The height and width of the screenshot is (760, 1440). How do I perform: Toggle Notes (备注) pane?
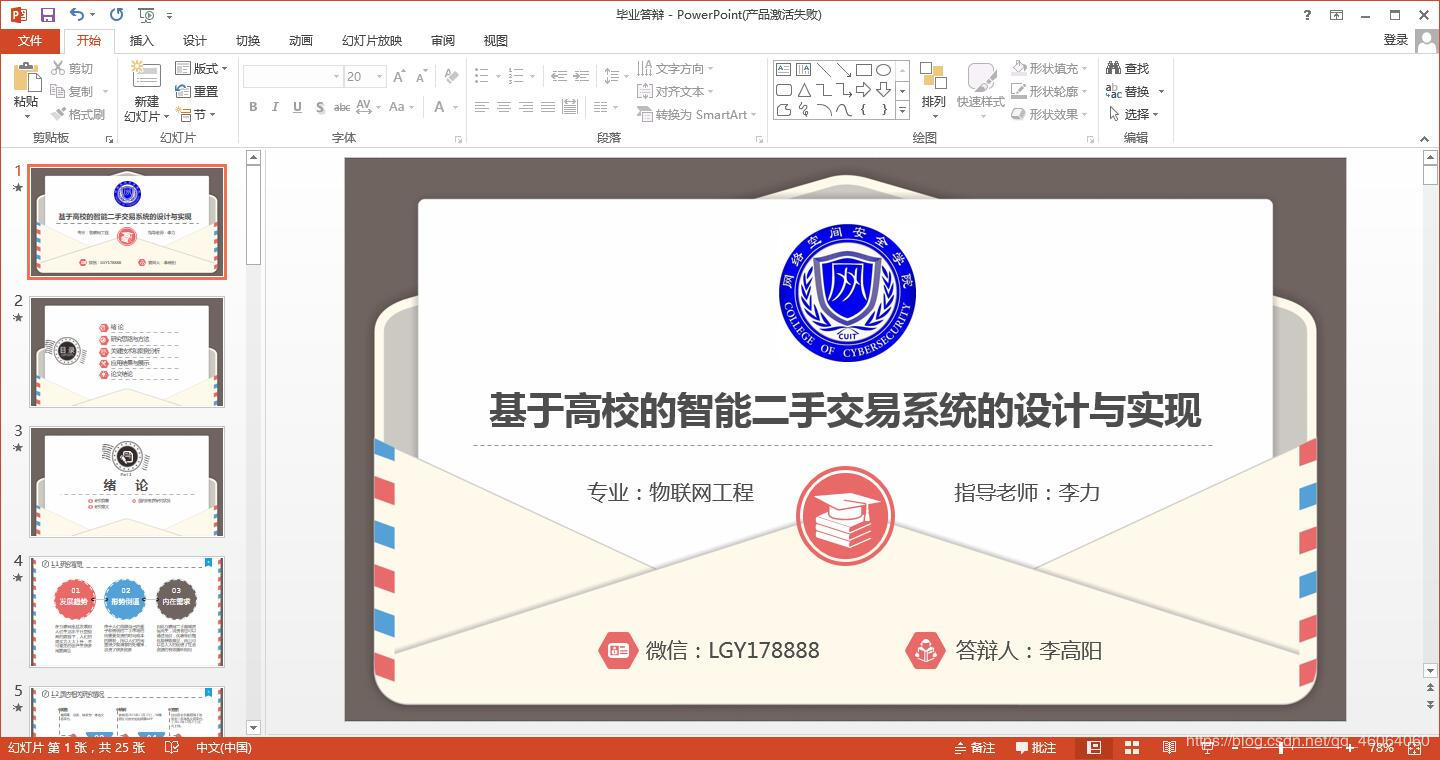(x=975, y=747)
